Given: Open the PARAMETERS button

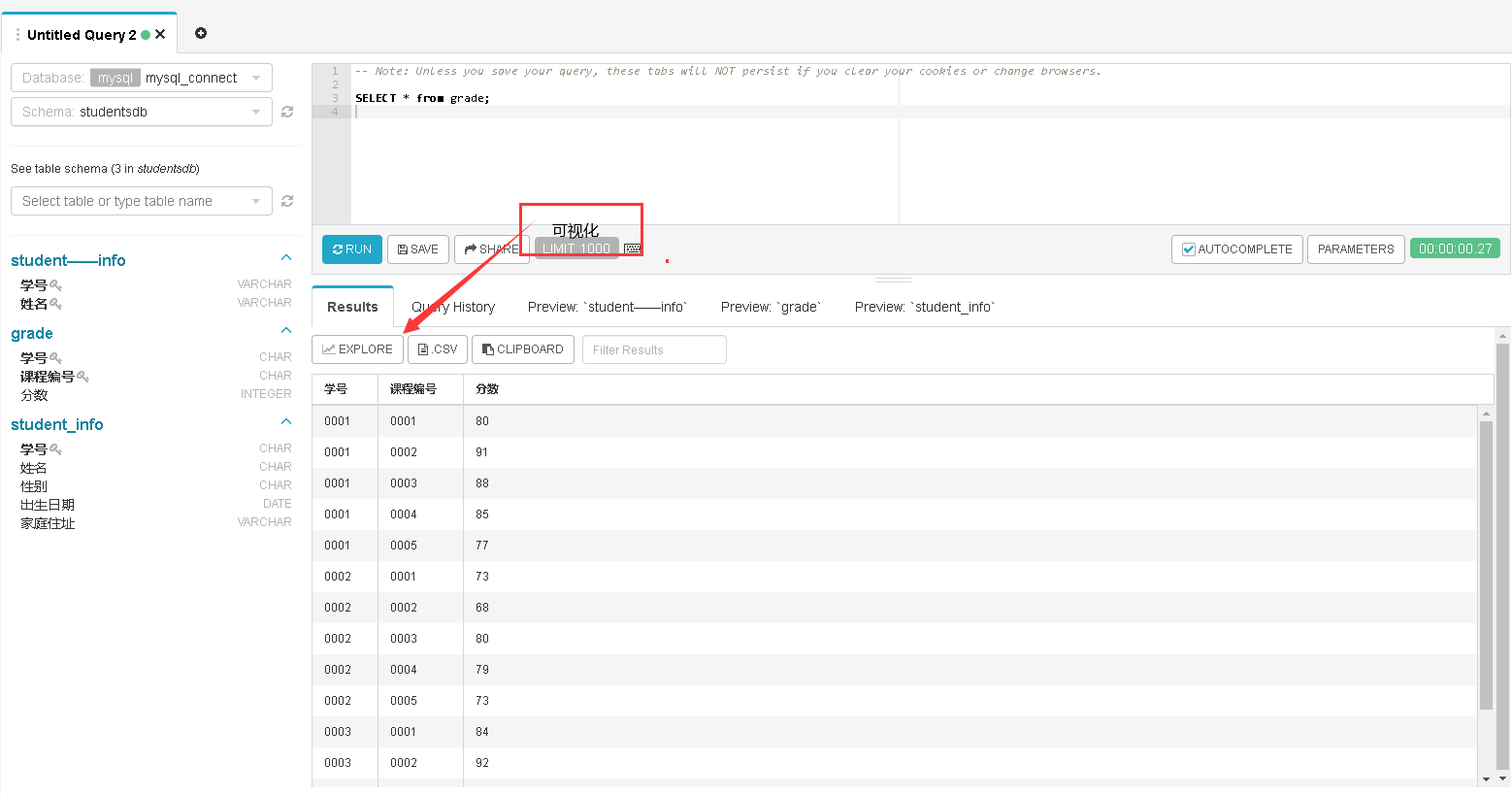Looking at the screenshot, I should click(x=1356, y=249).
